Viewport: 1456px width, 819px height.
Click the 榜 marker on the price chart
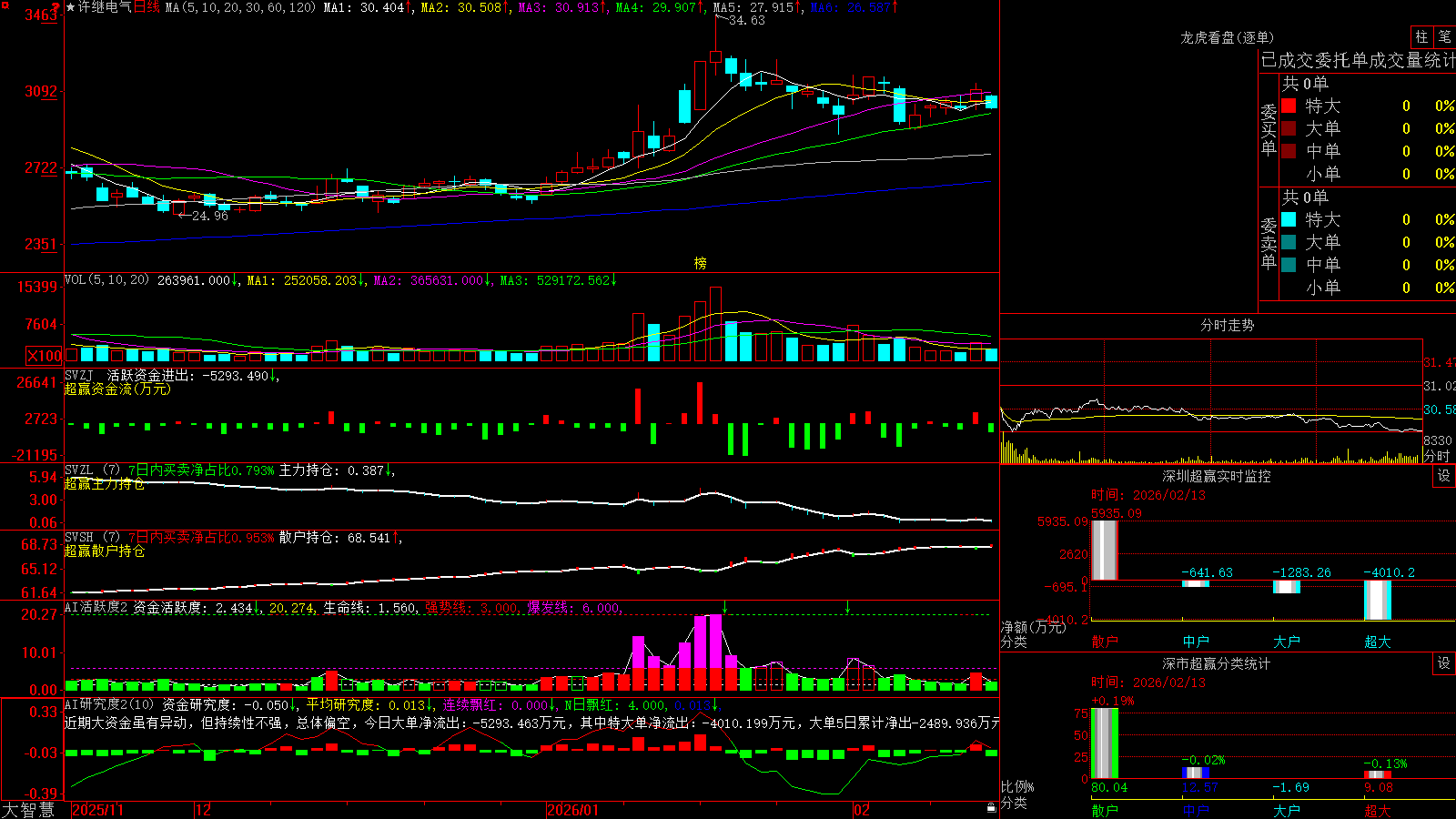coord(700,263)
